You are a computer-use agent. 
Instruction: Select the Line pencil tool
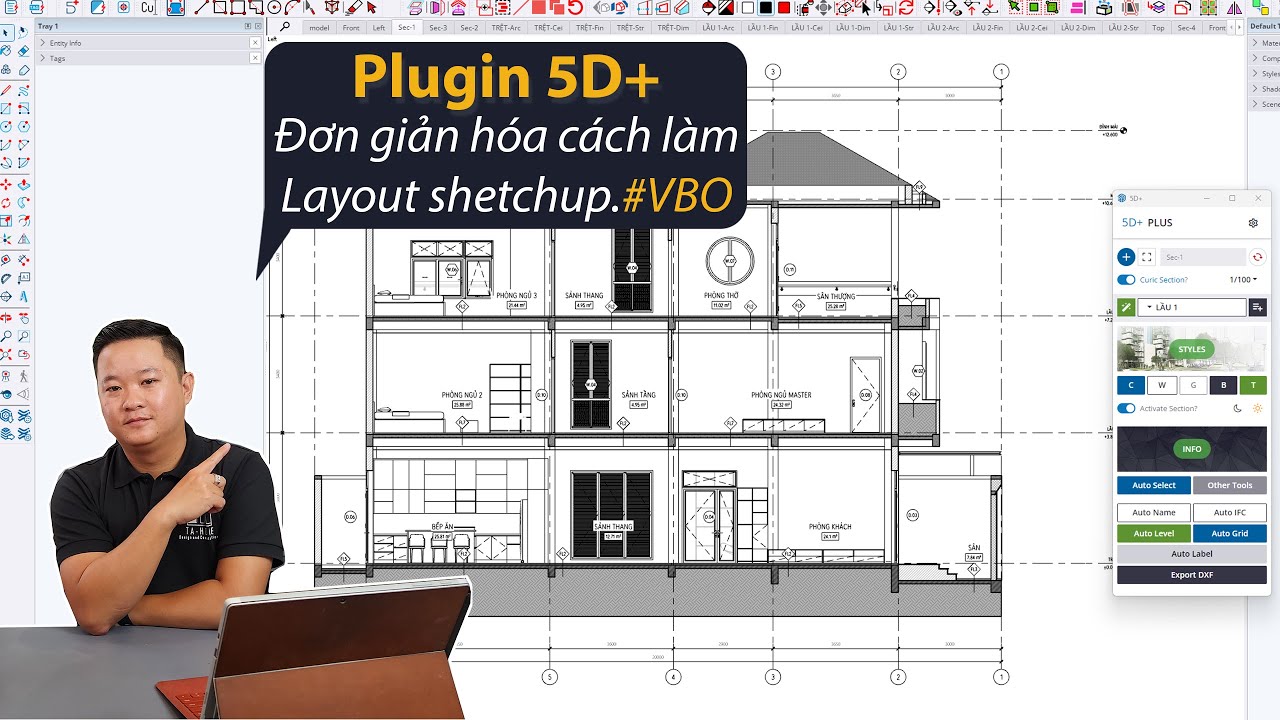click(x=6, y=91)
